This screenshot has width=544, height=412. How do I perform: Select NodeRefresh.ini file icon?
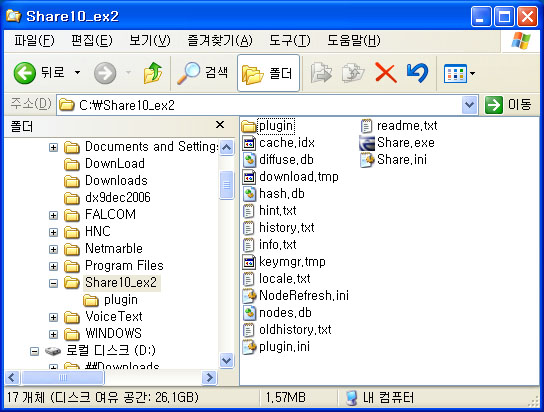click(249, 296)
